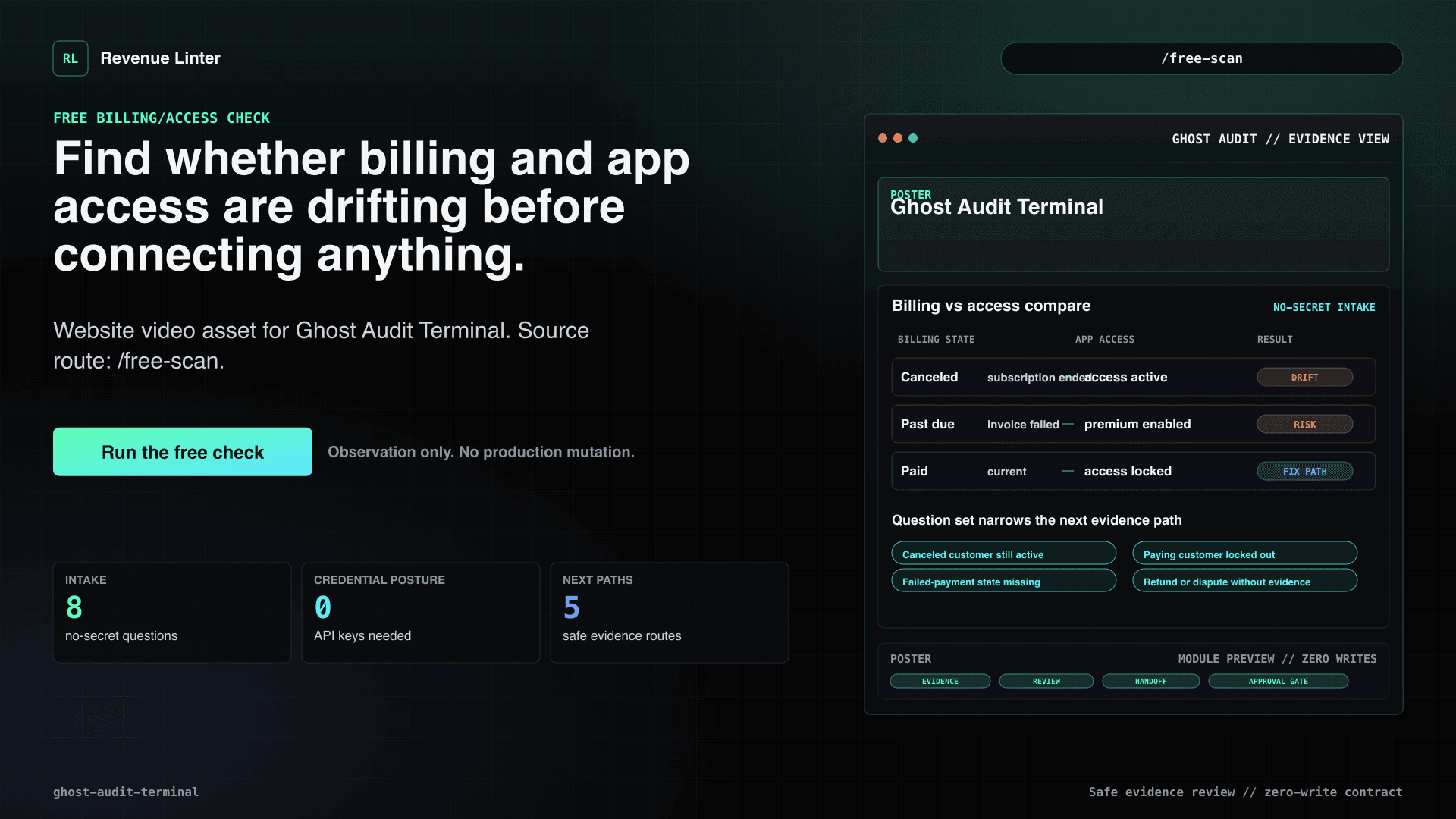Choose Canceled customer still active question
1456x819 pixels.
pyautogui.click(x=1003, y=554)
